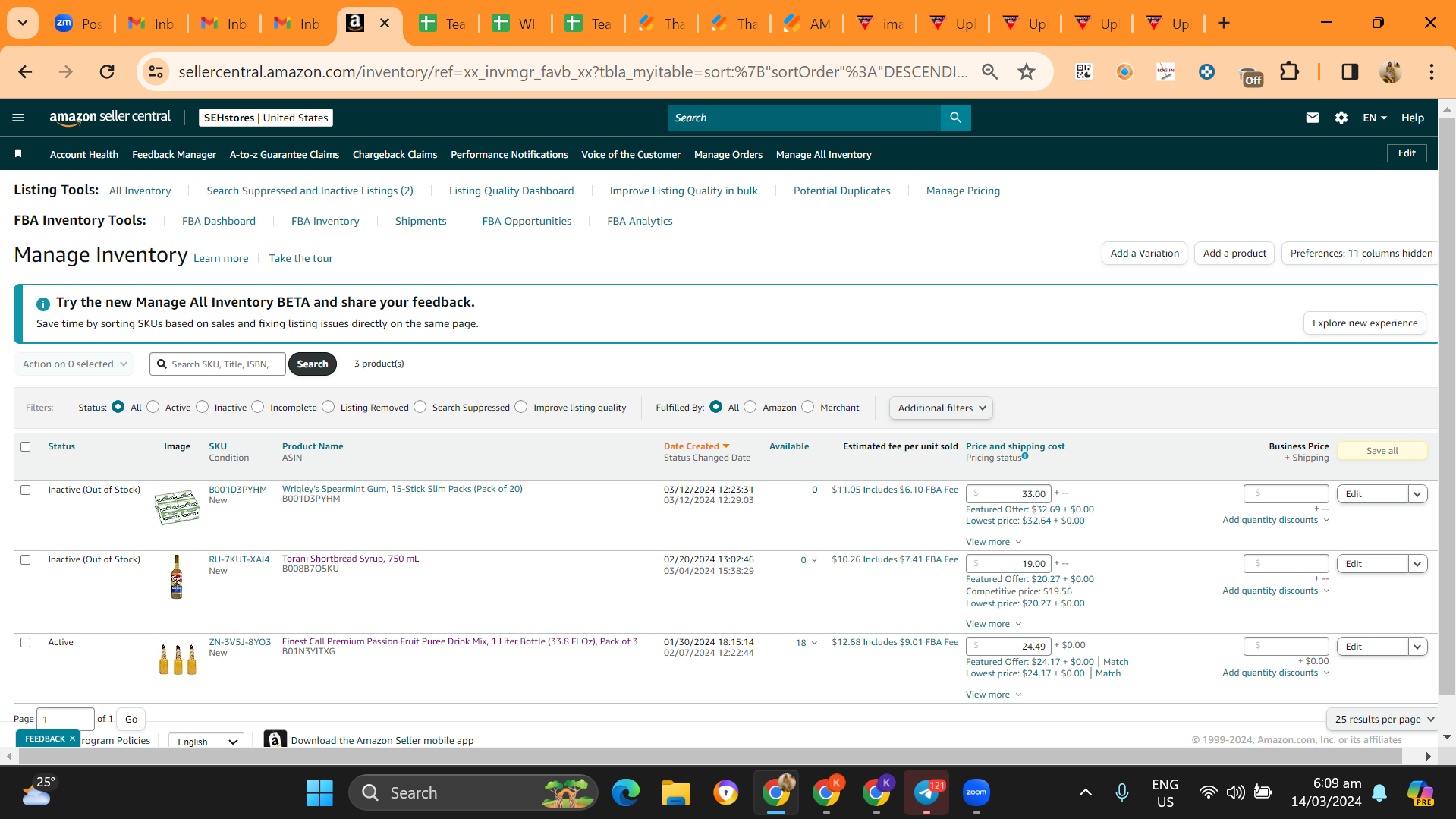Click the site information icon in address bar
The height and width of the screenshot is (819, 1456).
(156, 71)
